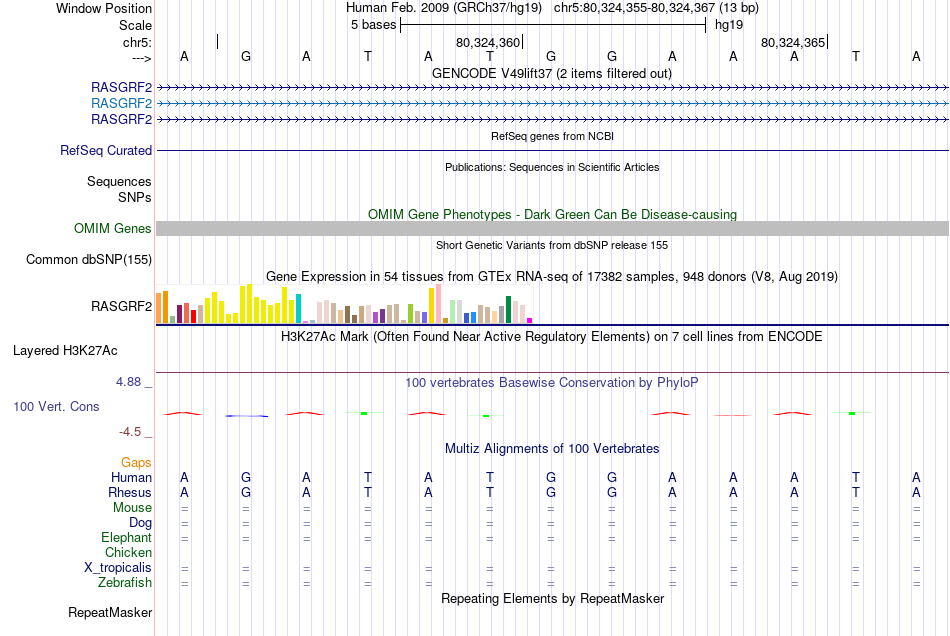
Task: Click the ---> strand direction arrow label
Action: [142, 58]
